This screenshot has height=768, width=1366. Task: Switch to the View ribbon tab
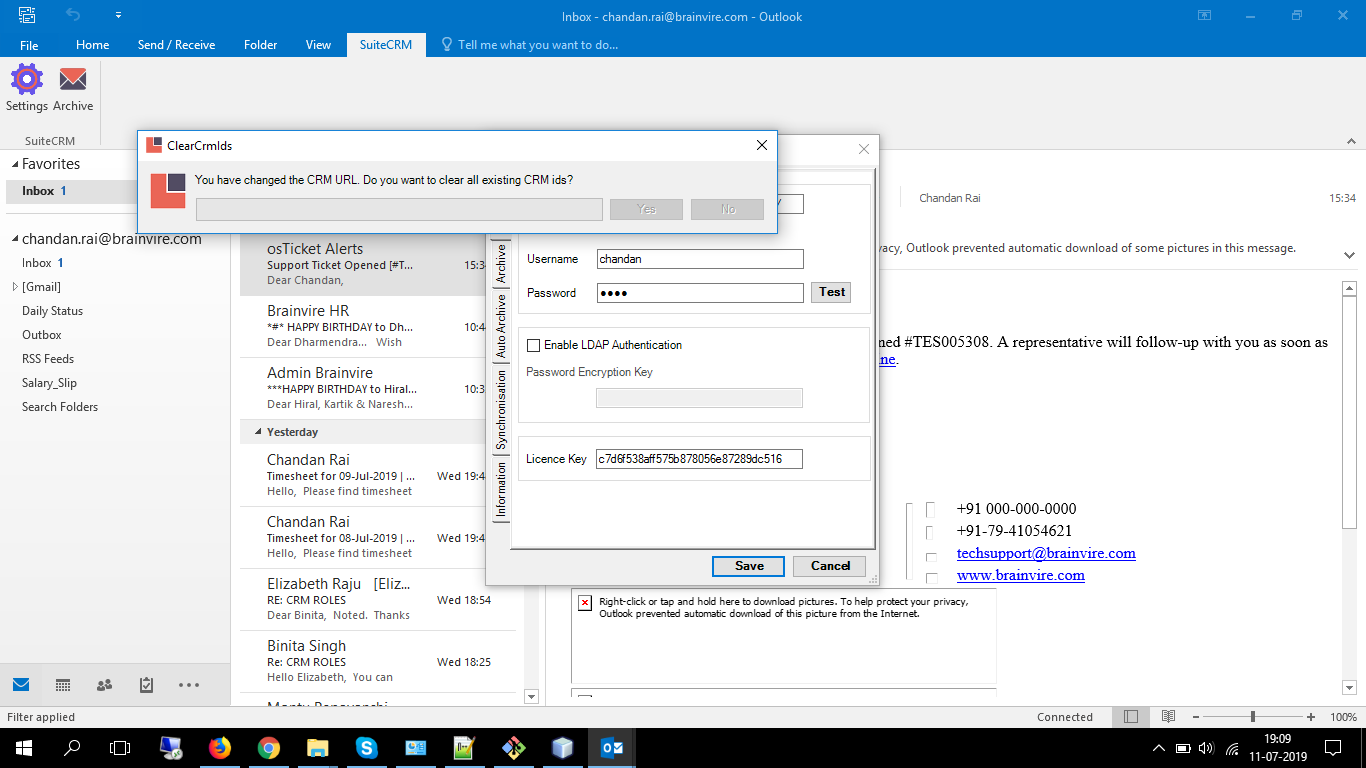(318, 45)
